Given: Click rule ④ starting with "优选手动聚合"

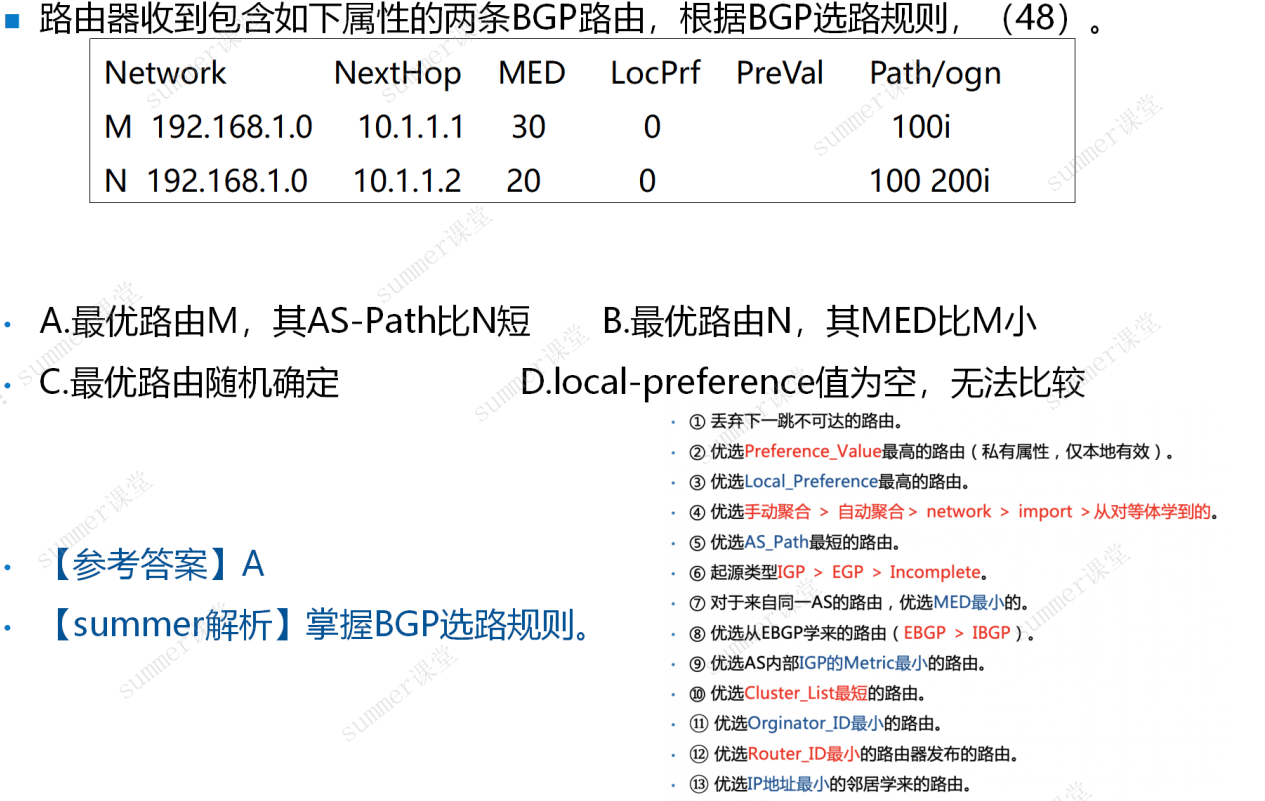Looking at the screenshot, I should (x=954, y=512).
